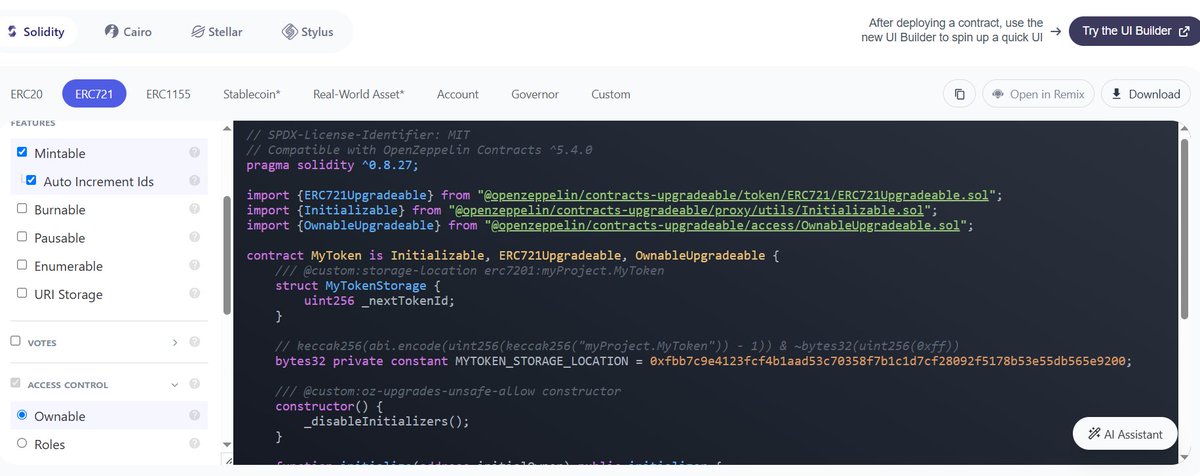Image resolution: width=1200 pixels, height=476 pixels.
Task: Switch to the Stellar language tab
Action: tap(216, 32)
